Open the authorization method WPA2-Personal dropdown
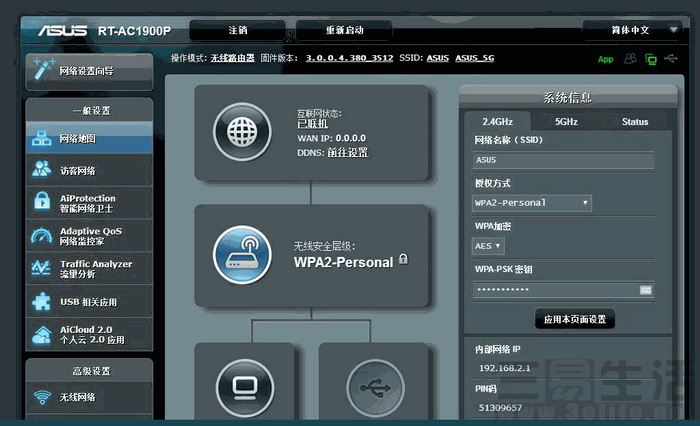700x426 pixels. pos(532,203)
